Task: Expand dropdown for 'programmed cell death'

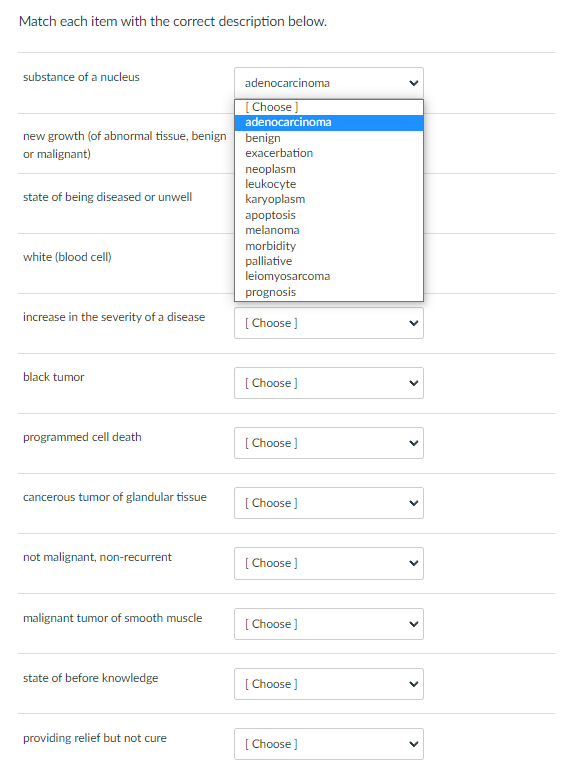Action: (x=328, y=443)
